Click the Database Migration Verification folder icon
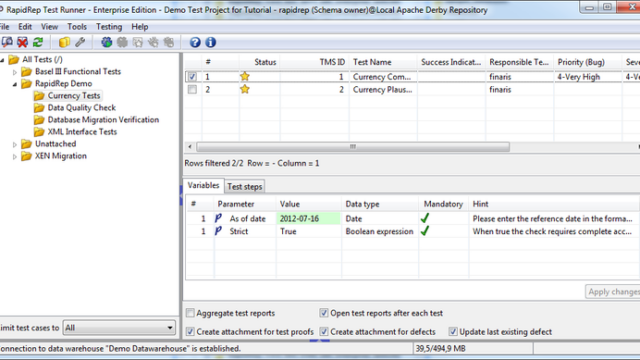Image resolution: width=640 pixels, height=360 pixels. click(x=39, y=120)
